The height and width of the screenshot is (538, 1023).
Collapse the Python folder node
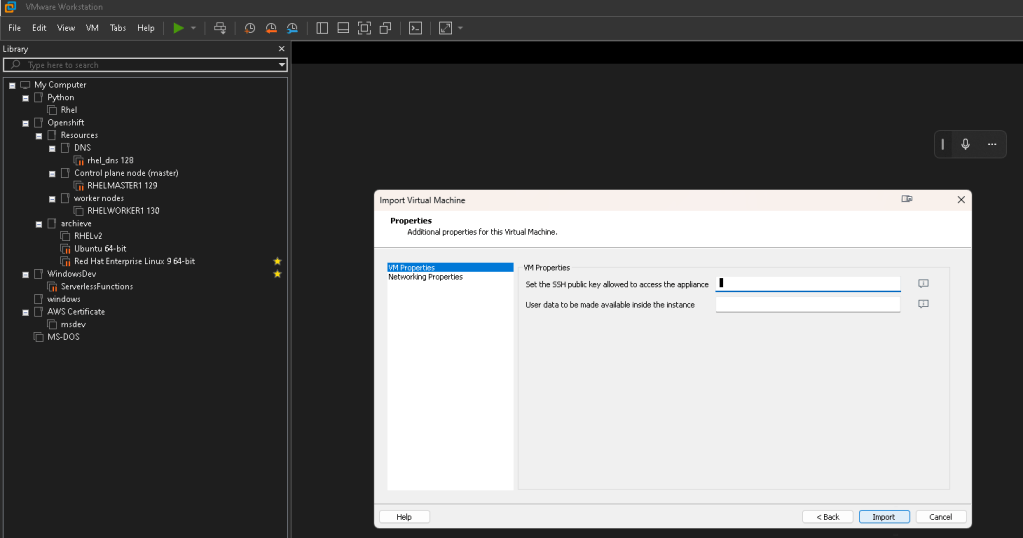pyautogui.click(x=25, y=98)
